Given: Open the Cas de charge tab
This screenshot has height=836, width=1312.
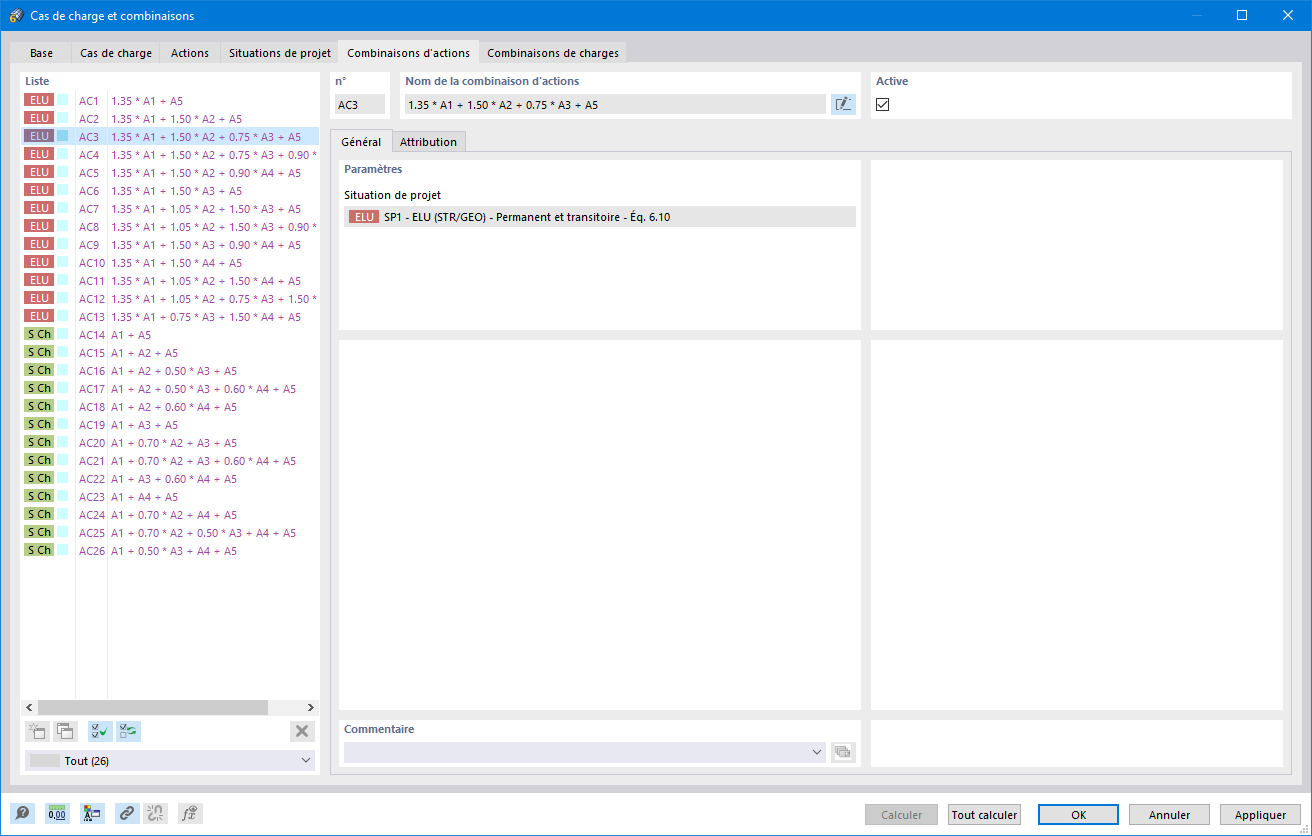Looking at the screenshot, I should (x=116, y=53).
